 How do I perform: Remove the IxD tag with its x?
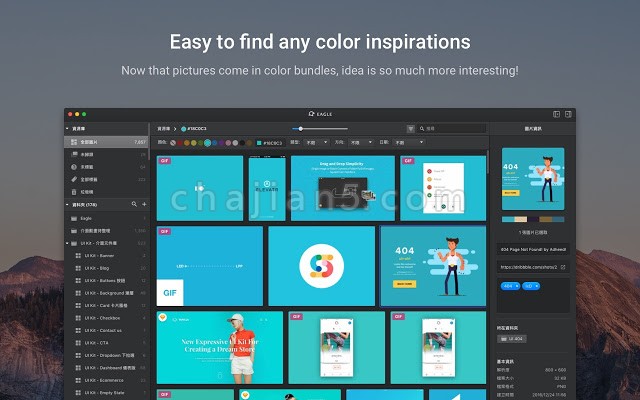[x=536, y=286]
